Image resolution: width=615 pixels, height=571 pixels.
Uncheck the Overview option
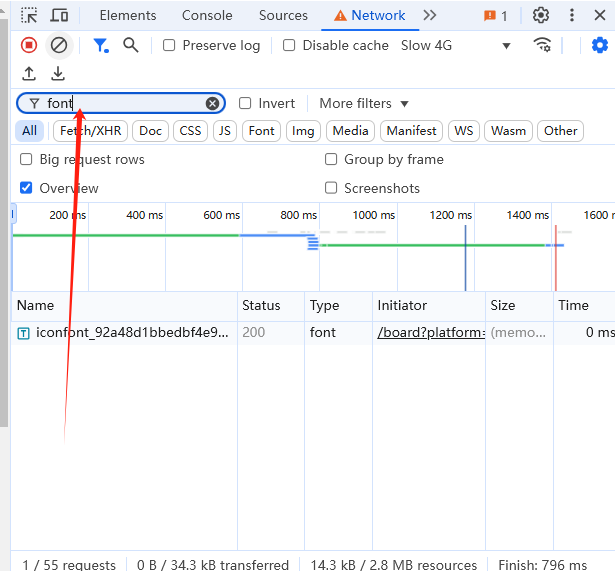[x=26, y=188]
